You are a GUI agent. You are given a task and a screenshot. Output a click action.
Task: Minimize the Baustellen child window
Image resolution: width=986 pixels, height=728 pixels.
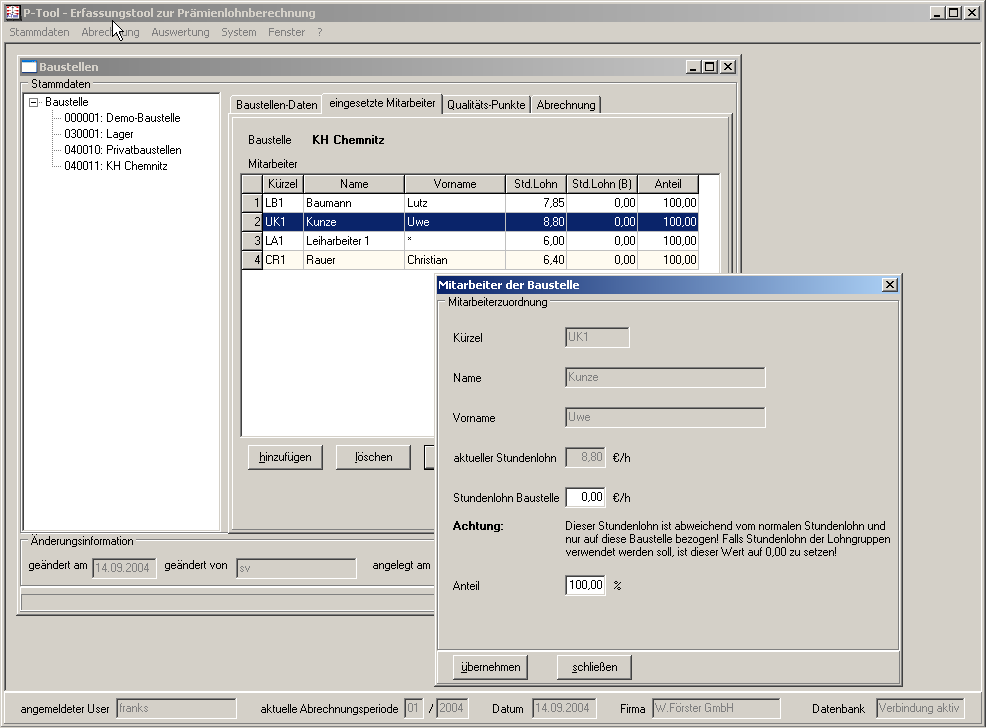point(693,67)
